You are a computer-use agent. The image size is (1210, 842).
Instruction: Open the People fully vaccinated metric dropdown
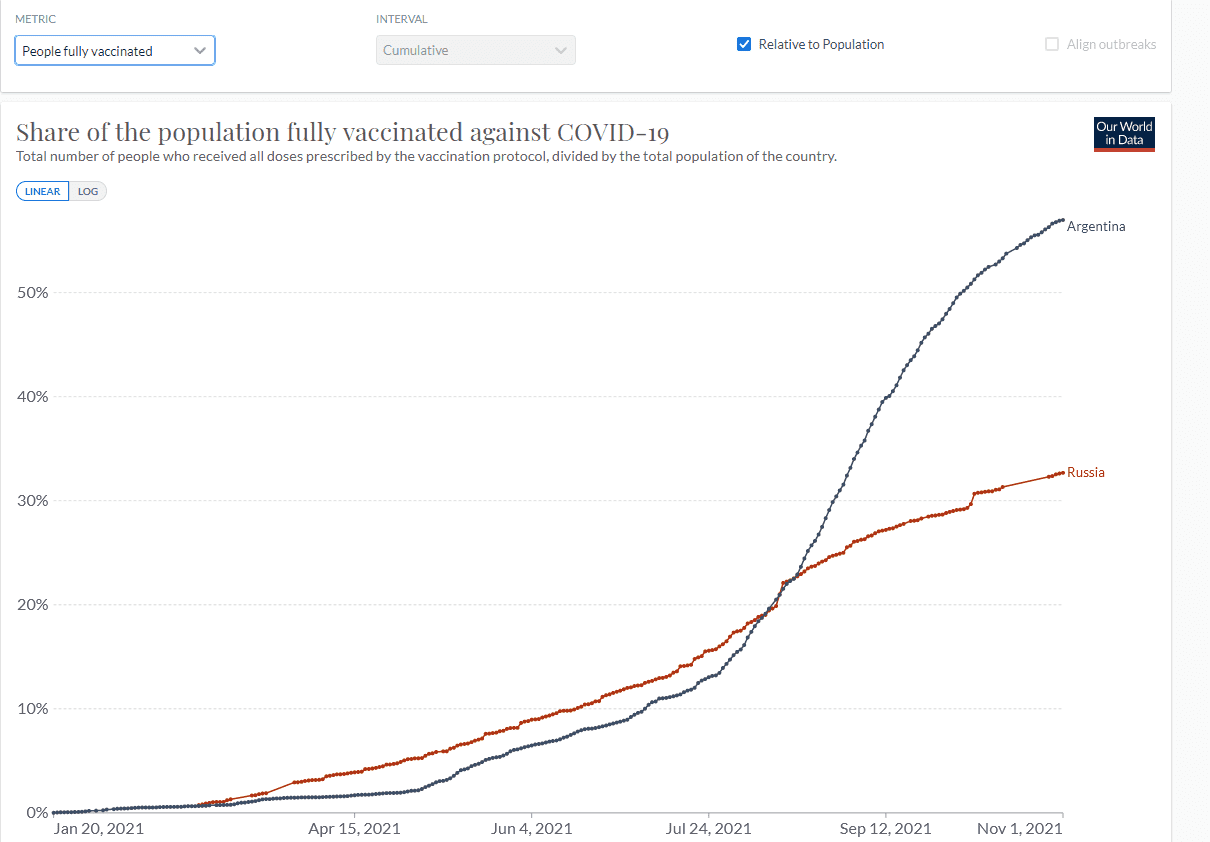[x=115, y=51]
